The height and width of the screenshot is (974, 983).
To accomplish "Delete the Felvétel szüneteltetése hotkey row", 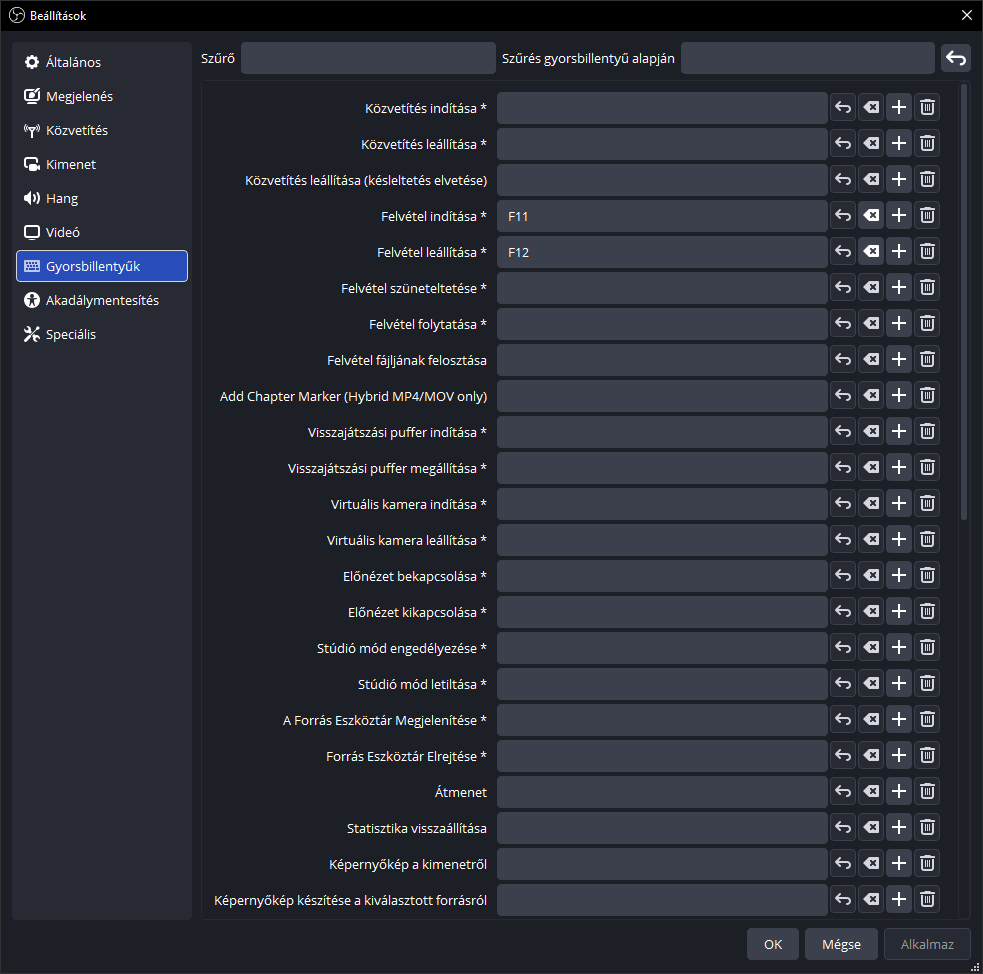I will point(927,287).
